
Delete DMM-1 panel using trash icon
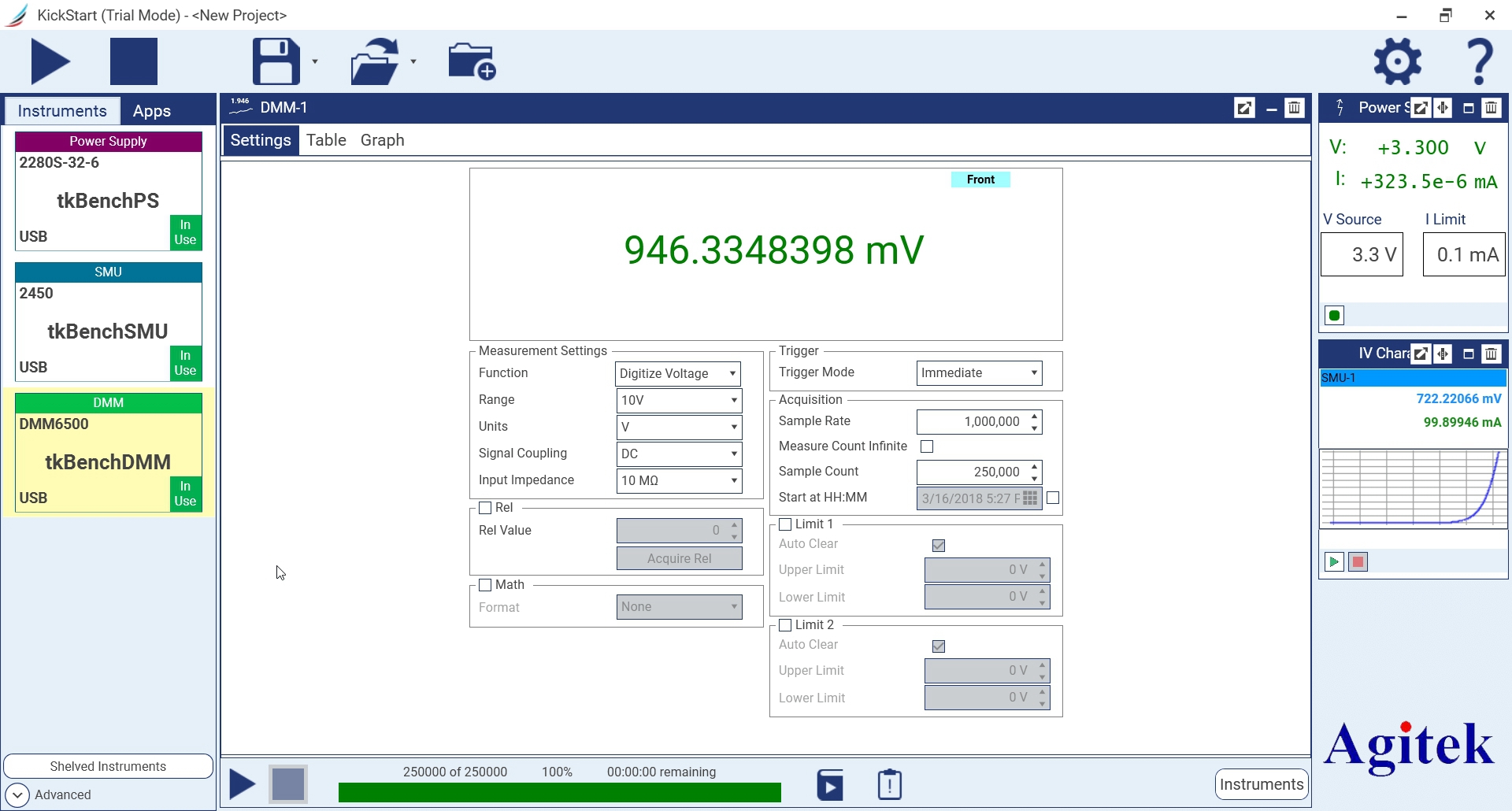1294,108
